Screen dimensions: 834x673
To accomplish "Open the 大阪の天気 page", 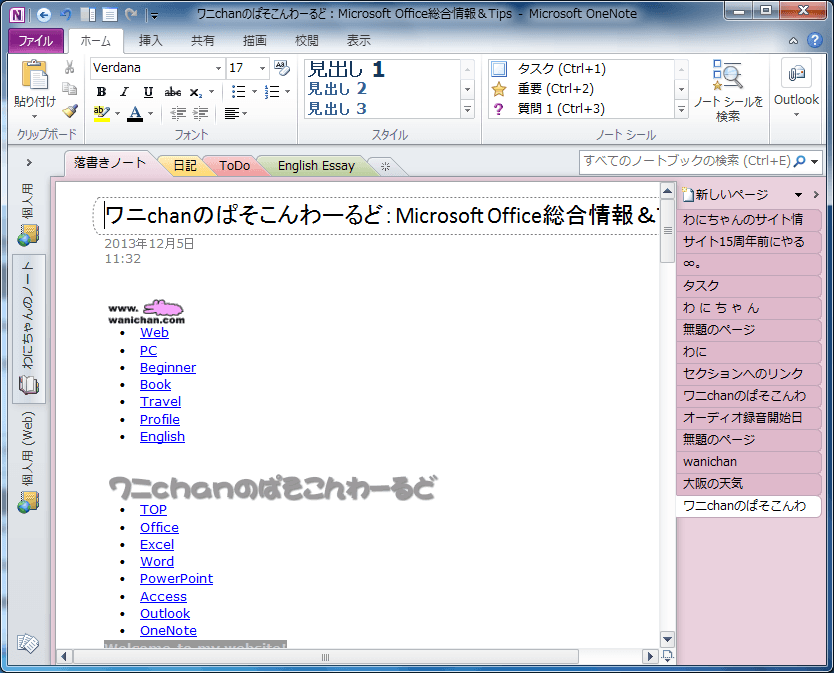I will click(x=748, y=484).
